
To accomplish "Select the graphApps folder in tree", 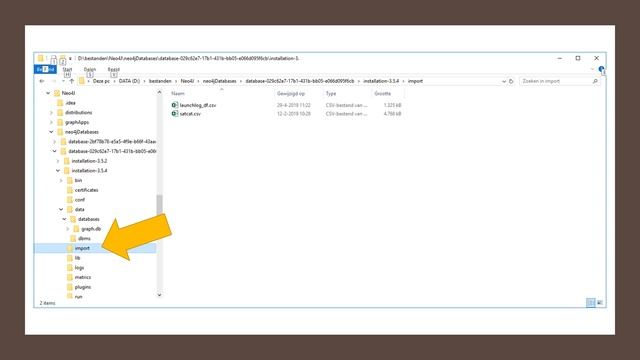I will click(x=77, y=122).
